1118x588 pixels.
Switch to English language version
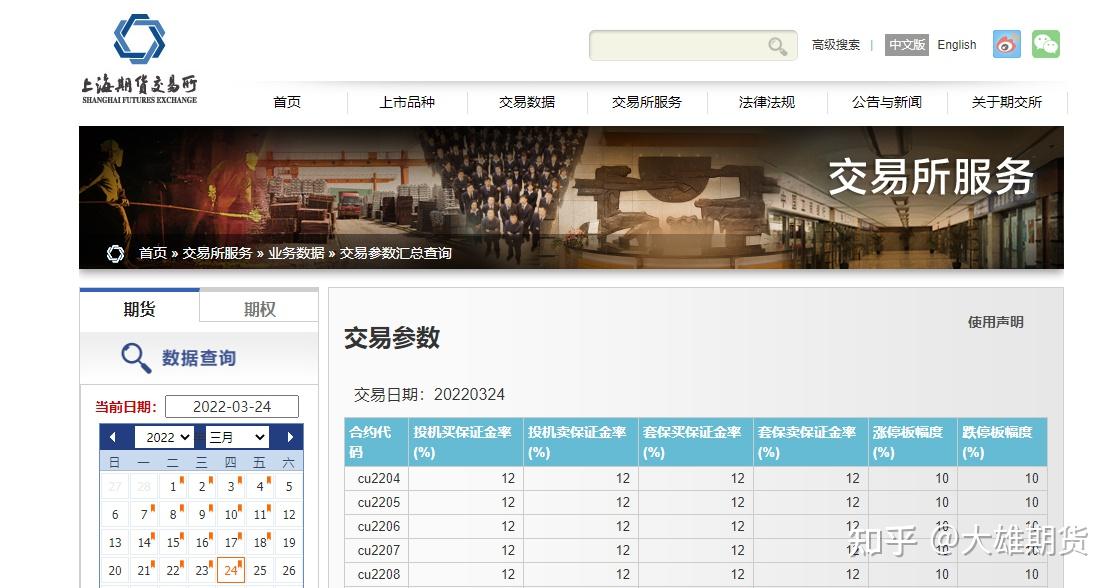pos(957,45)
